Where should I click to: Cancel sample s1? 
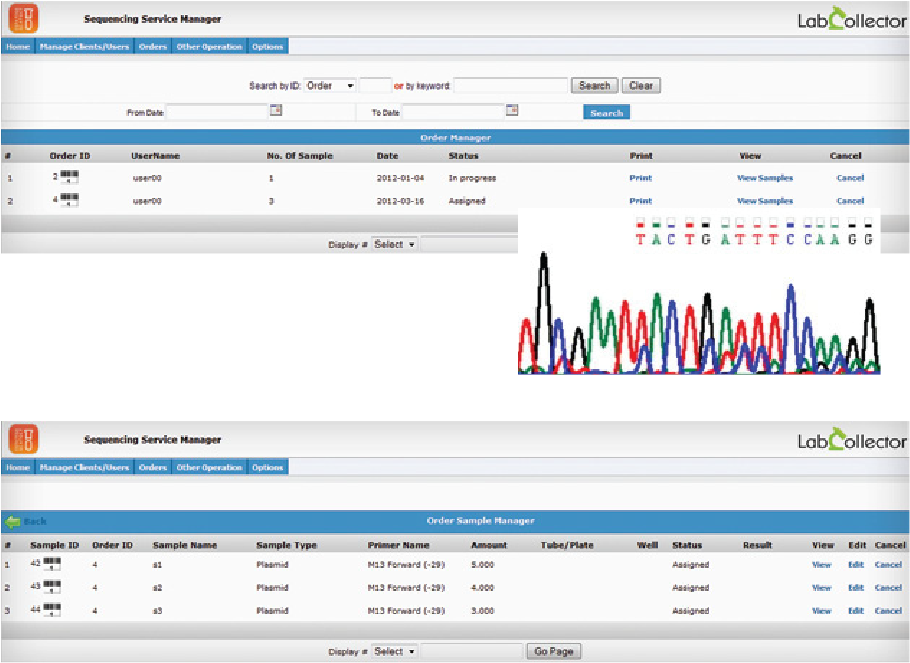(x=888, y=564)
